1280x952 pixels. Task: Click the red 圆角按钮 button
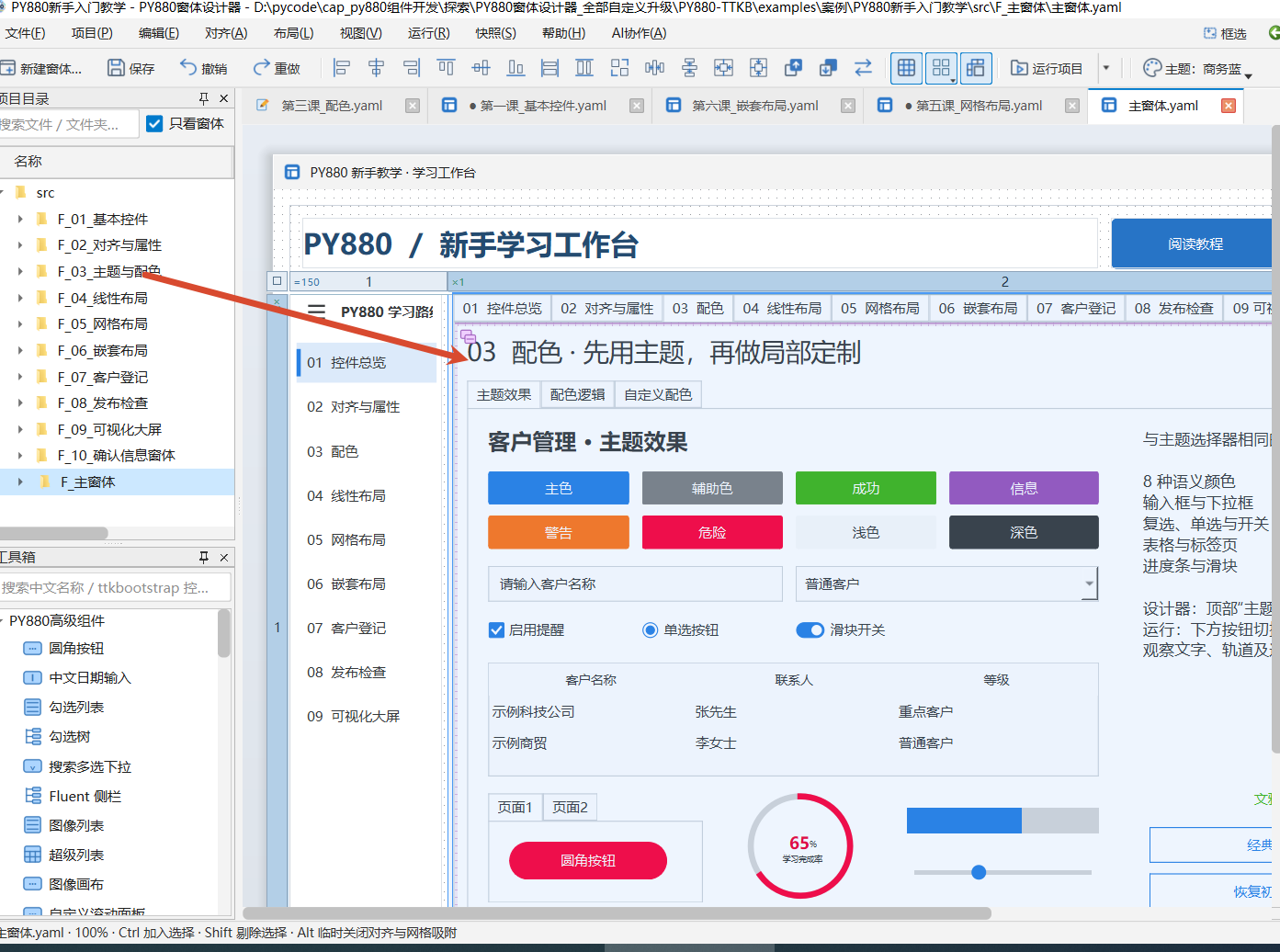coord(588,861)
